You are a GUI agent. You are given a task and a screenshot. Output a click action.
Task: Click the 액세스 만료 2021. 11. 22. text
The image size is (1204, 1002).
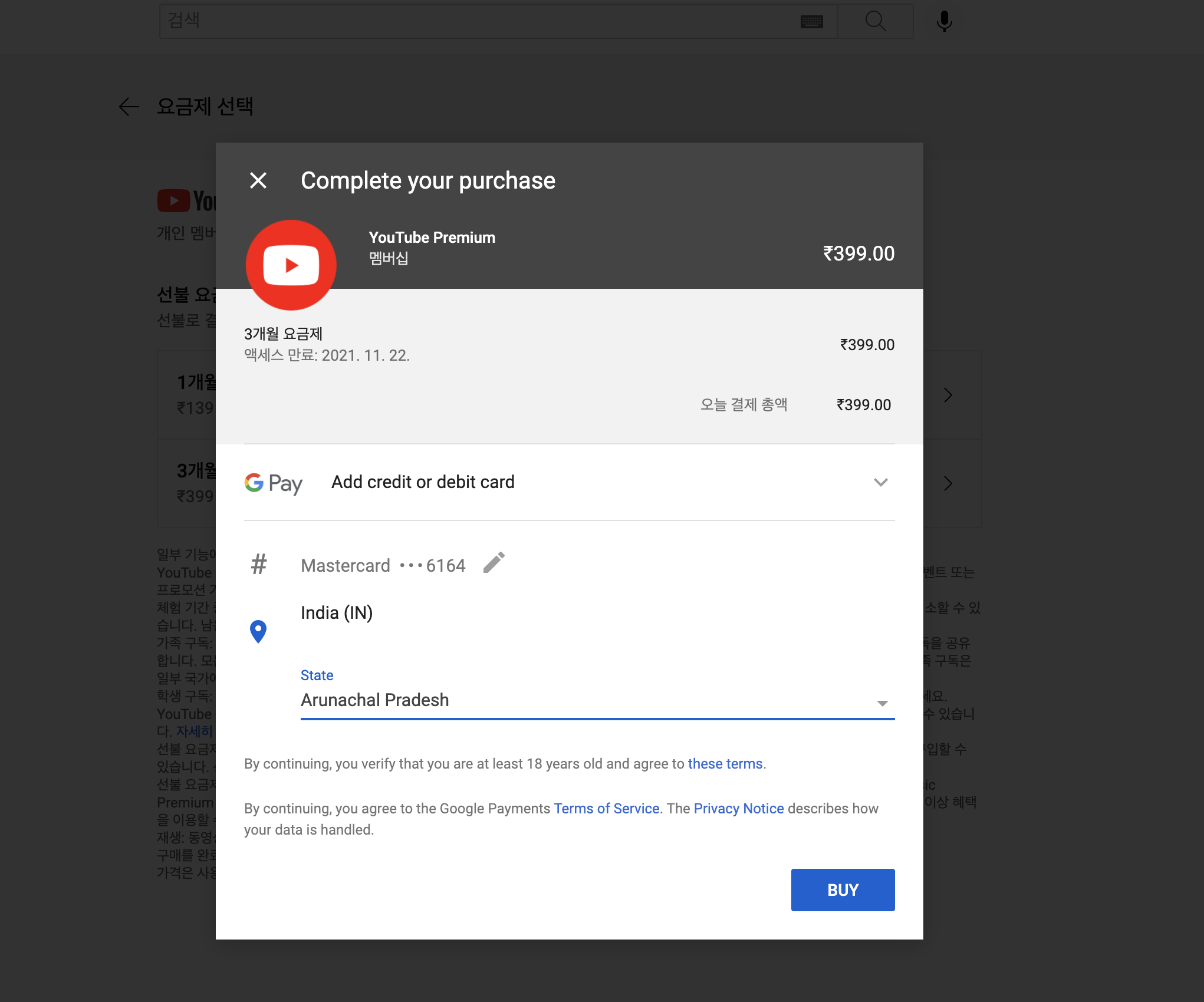pos(327,355)
